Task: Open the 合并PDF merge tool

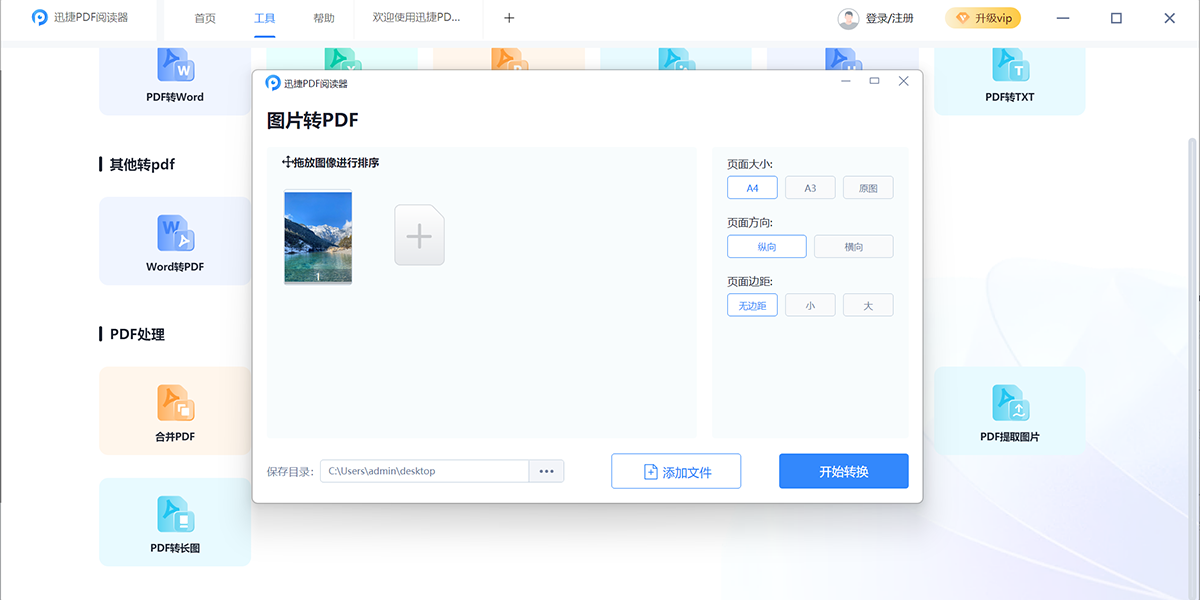Action: click(x=175, y=411)
